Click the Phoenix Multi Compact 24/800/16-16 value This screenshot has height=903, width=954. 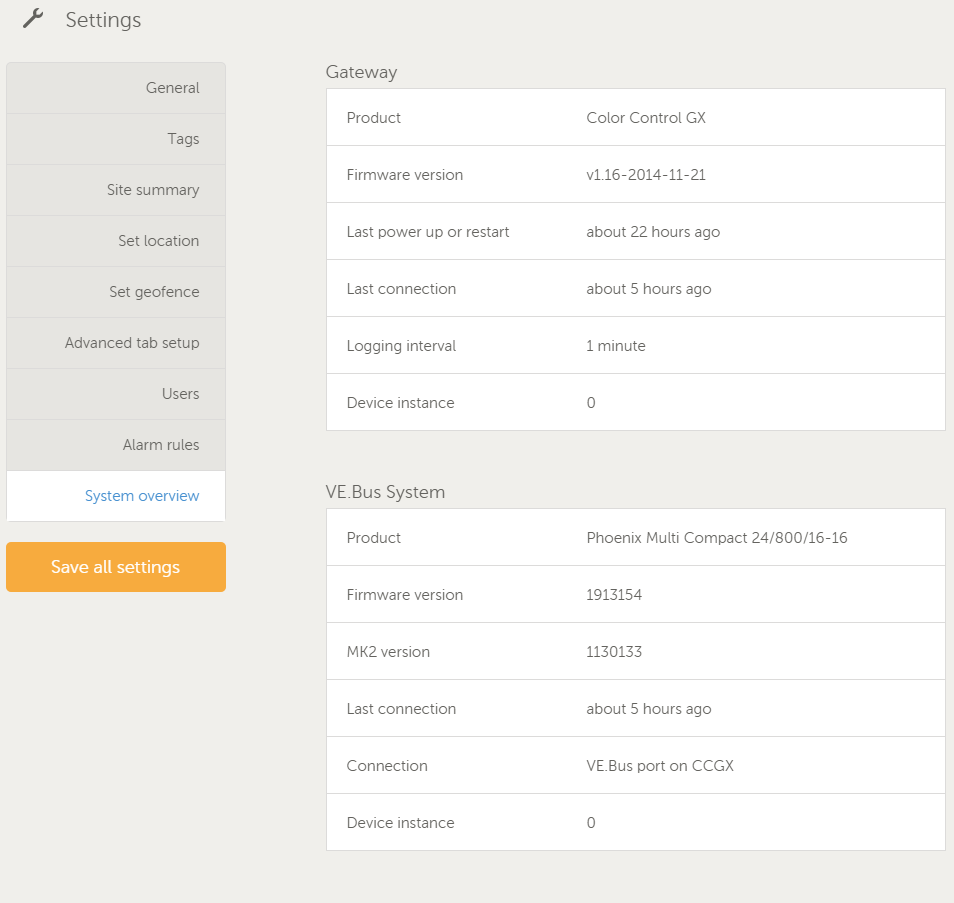717,538
